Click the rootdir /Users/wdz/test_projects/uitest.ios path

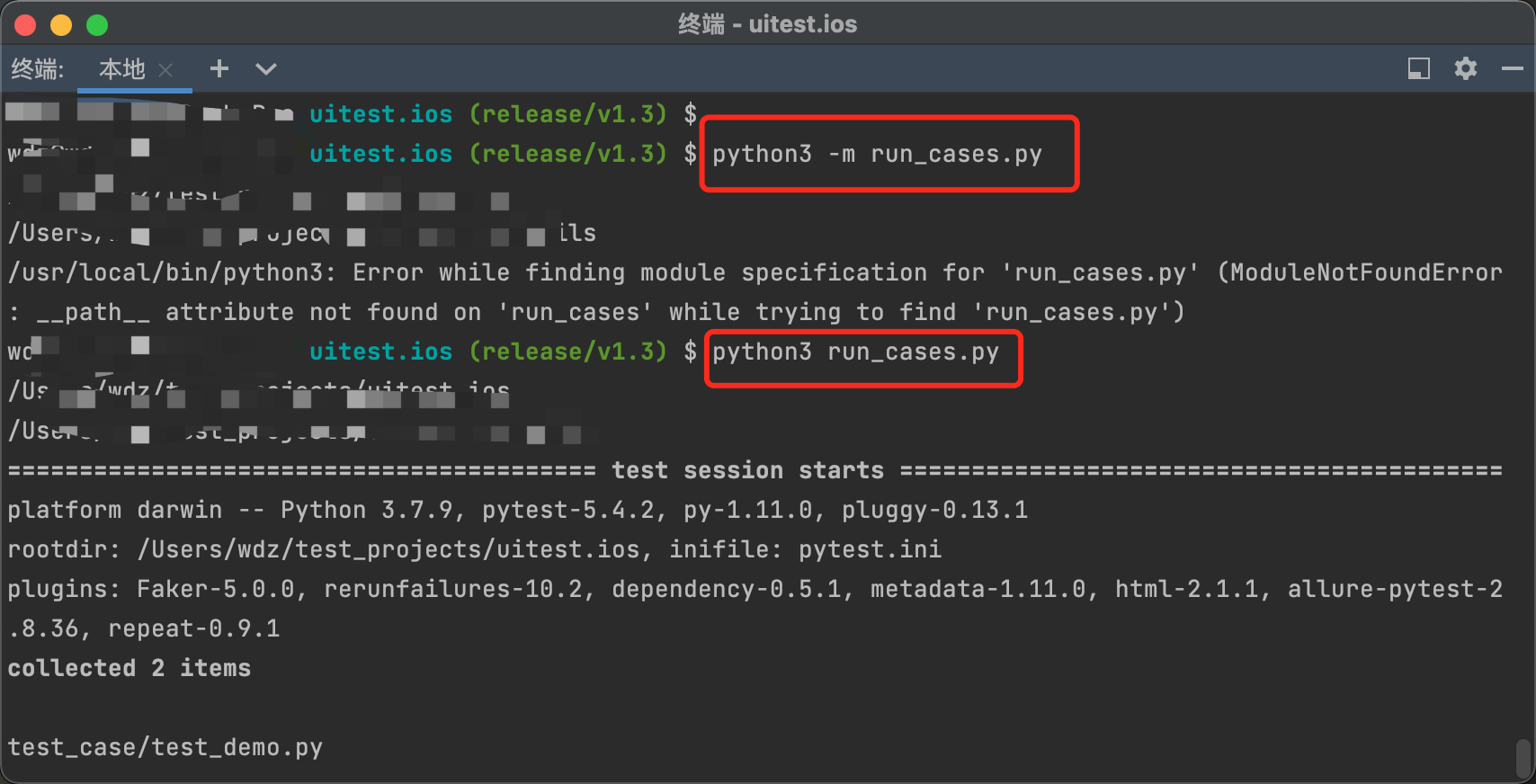tap(388, 549)
